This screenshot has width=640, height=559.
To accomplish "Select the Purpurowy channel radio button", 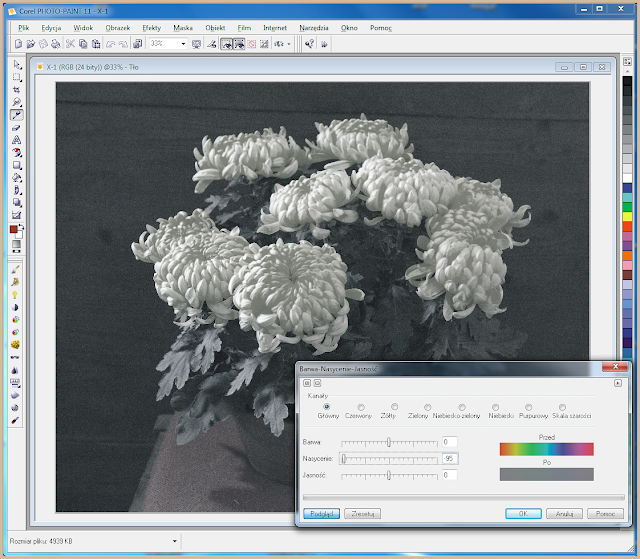I will [529, 407].
